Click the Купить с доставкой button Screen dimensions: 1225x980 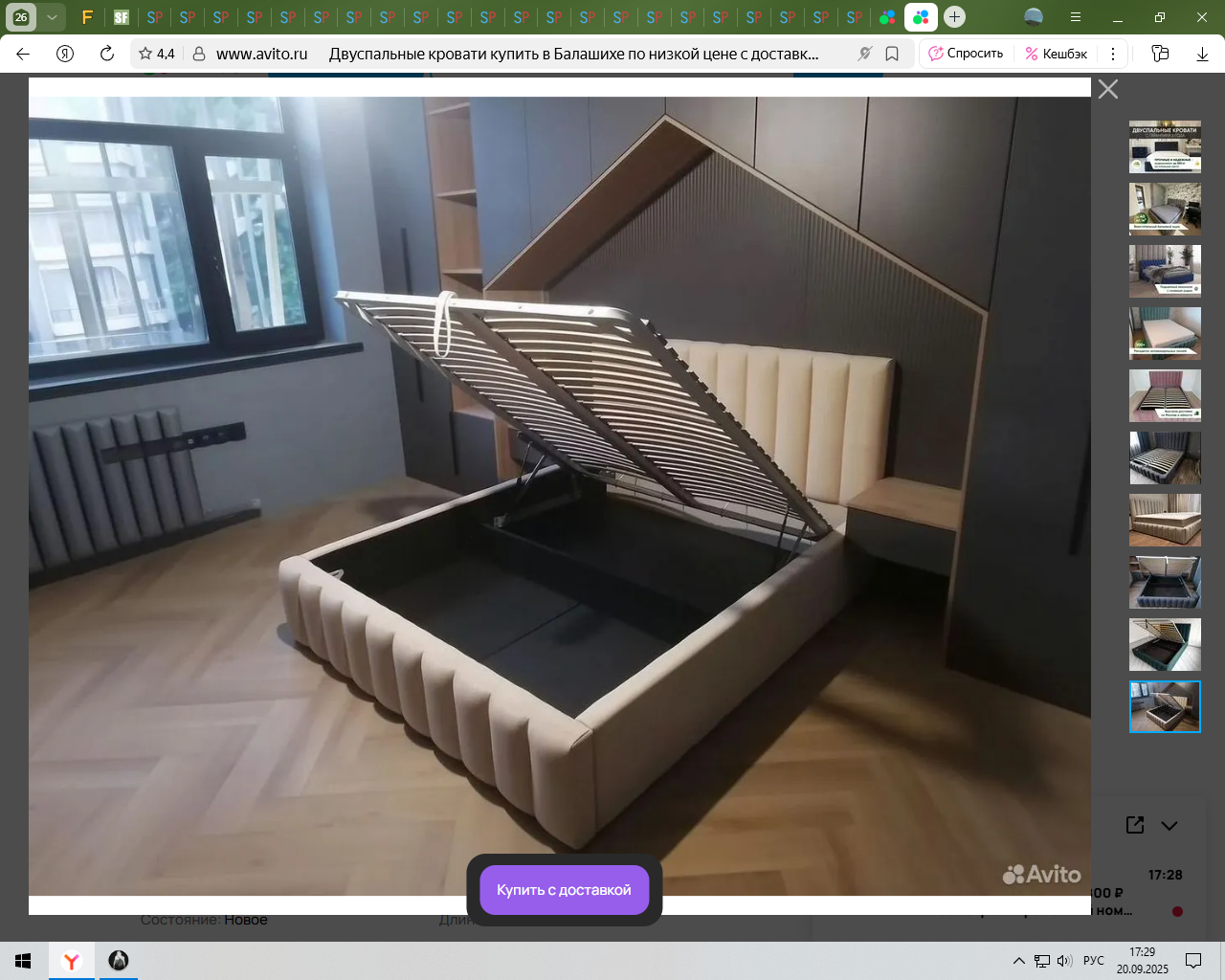(x=565, y=890)
